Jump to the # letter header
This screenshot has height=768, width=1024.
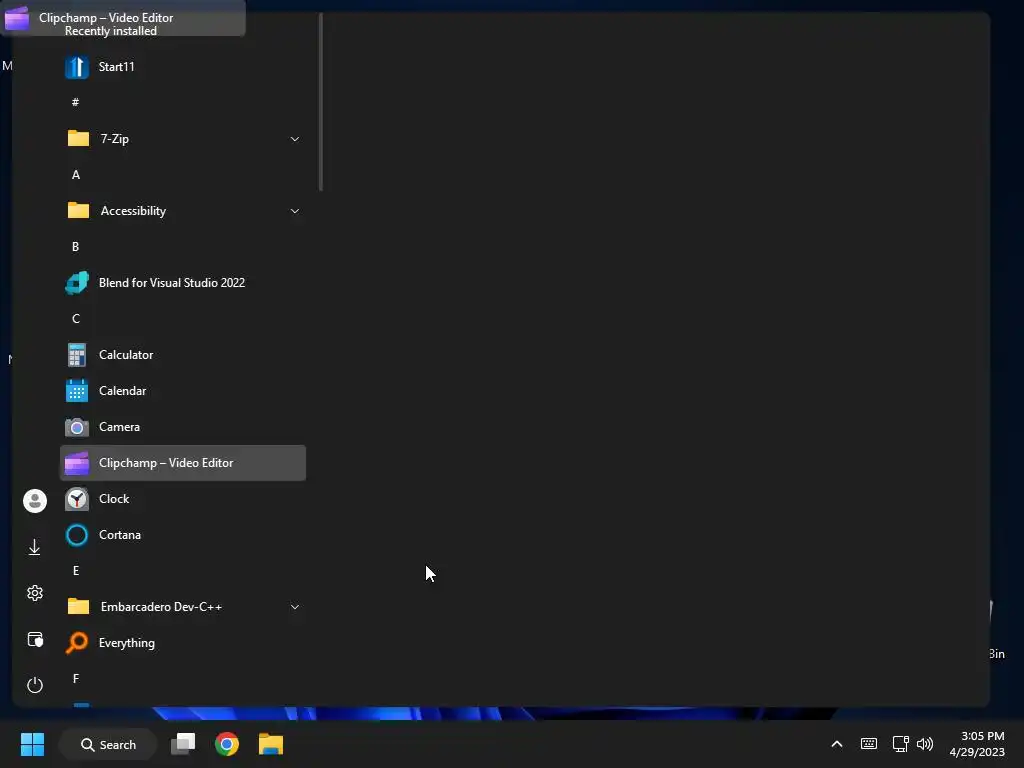point(76,102)
